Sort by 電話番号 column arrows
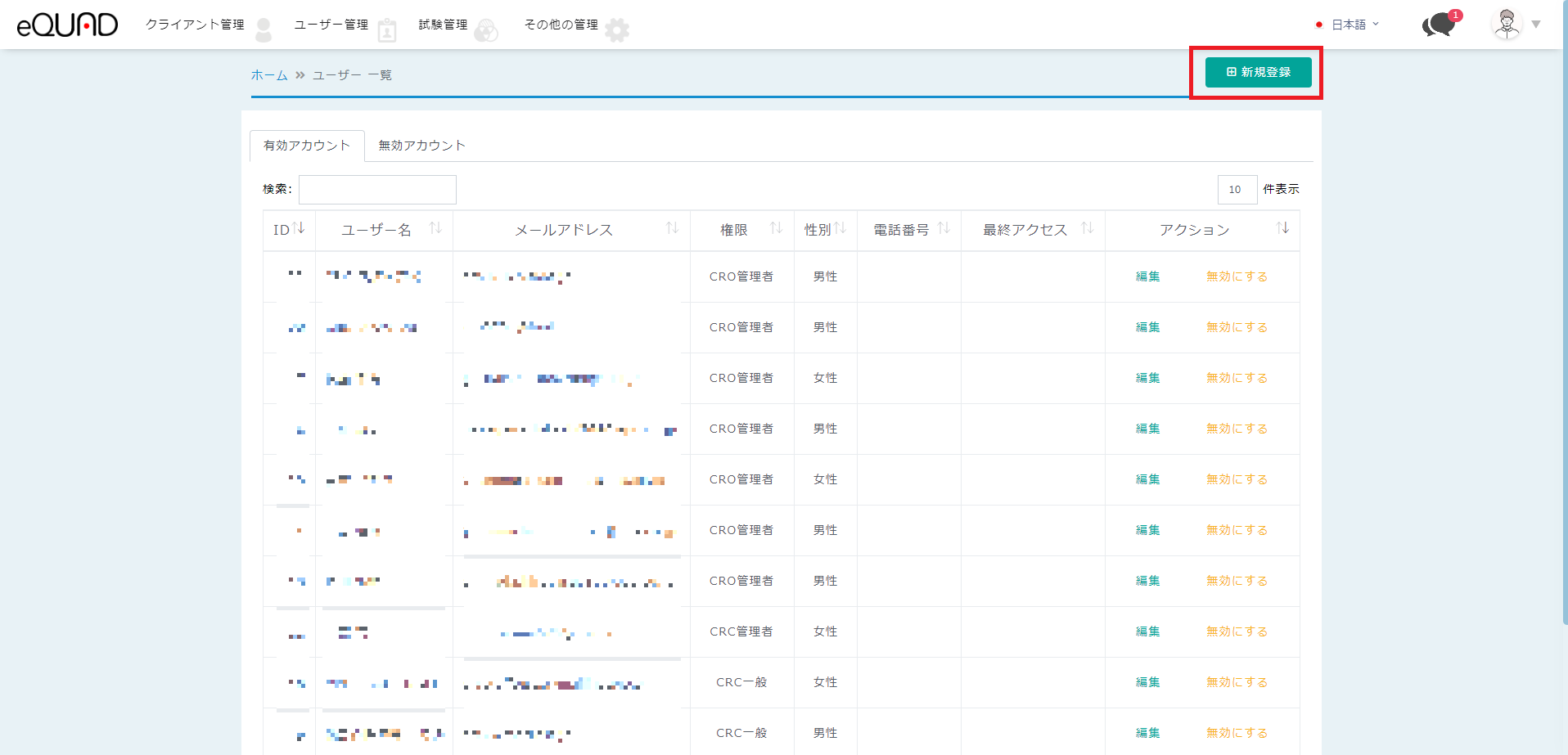The width and height of the screenshot is (1568, 755). click(x=944, y=228)
